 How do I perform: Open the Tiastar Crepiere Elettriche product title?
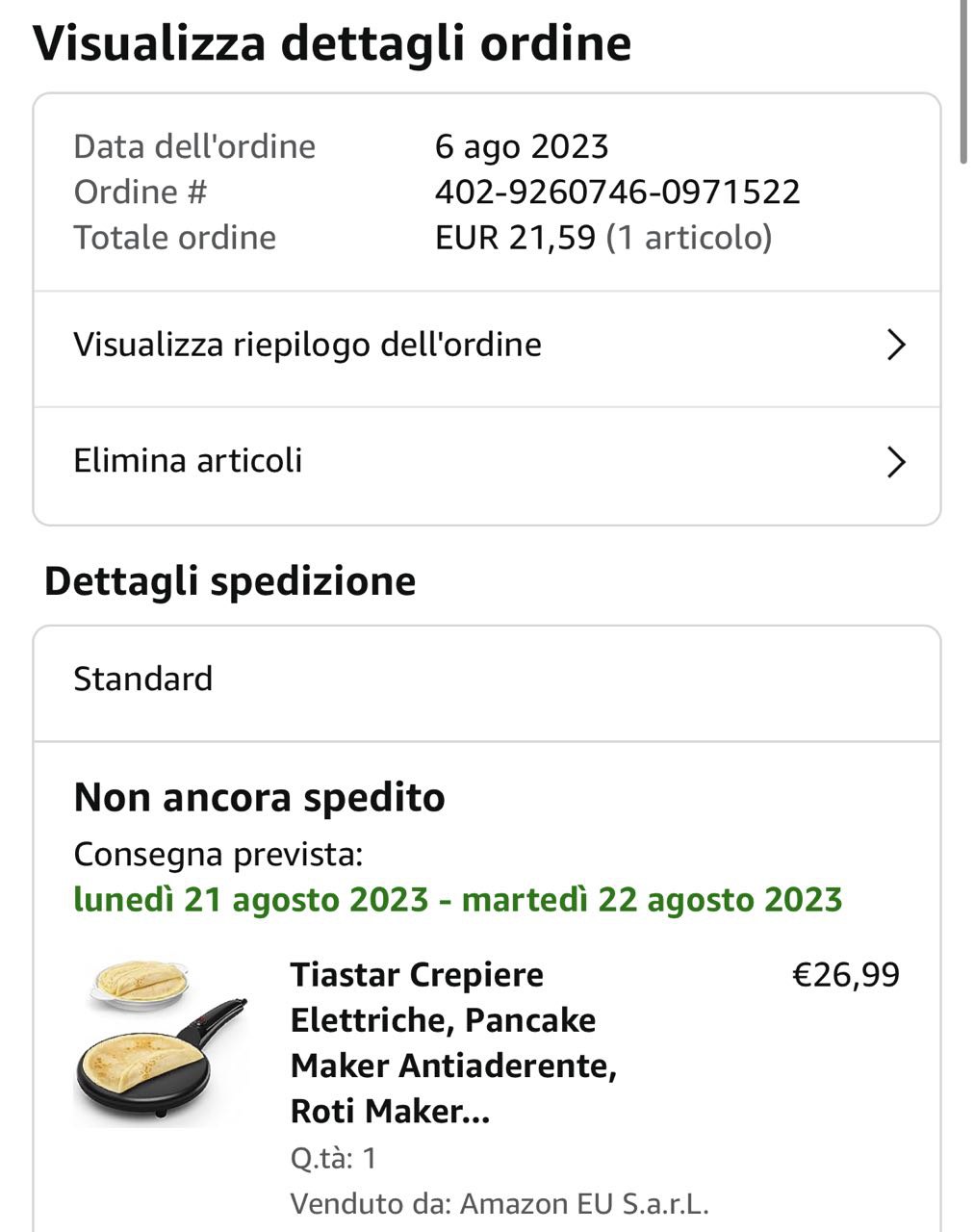point(453,1042)
